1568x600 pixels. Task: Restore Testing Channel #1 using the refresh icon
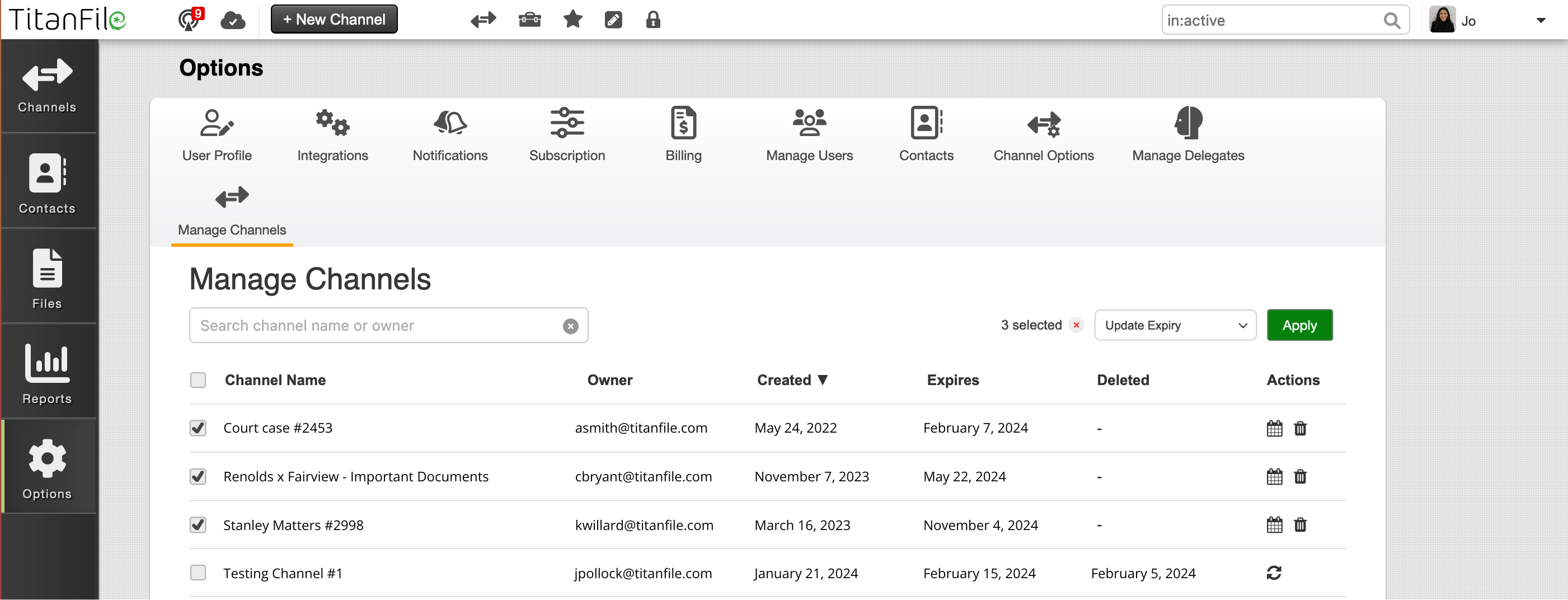tap(1274, 573)
